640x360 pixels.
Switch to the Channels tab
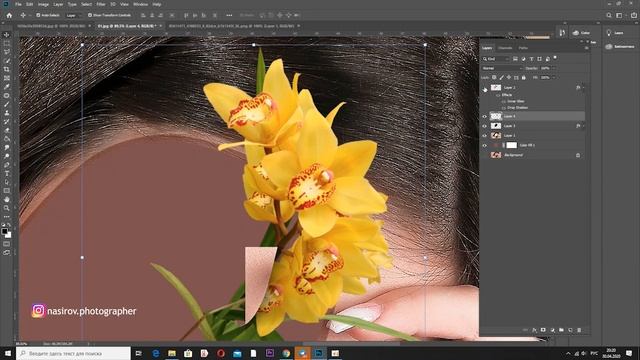click(505, 48)
